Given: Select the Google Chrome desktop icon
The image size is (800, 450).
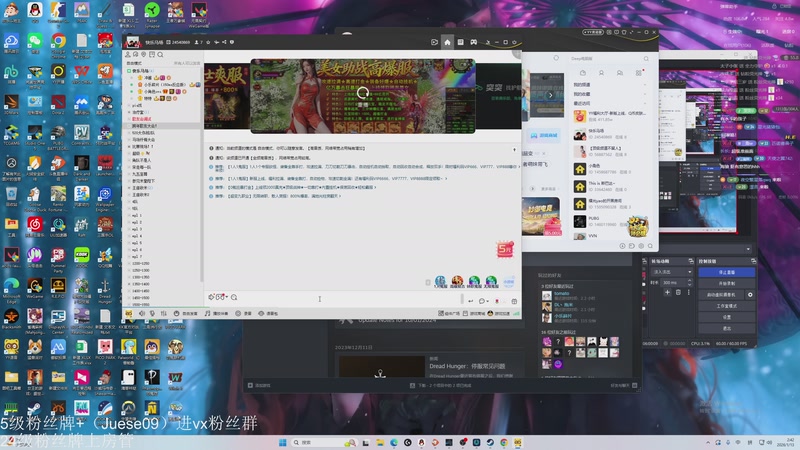Looking at the screenshot, I should [58, 42].
